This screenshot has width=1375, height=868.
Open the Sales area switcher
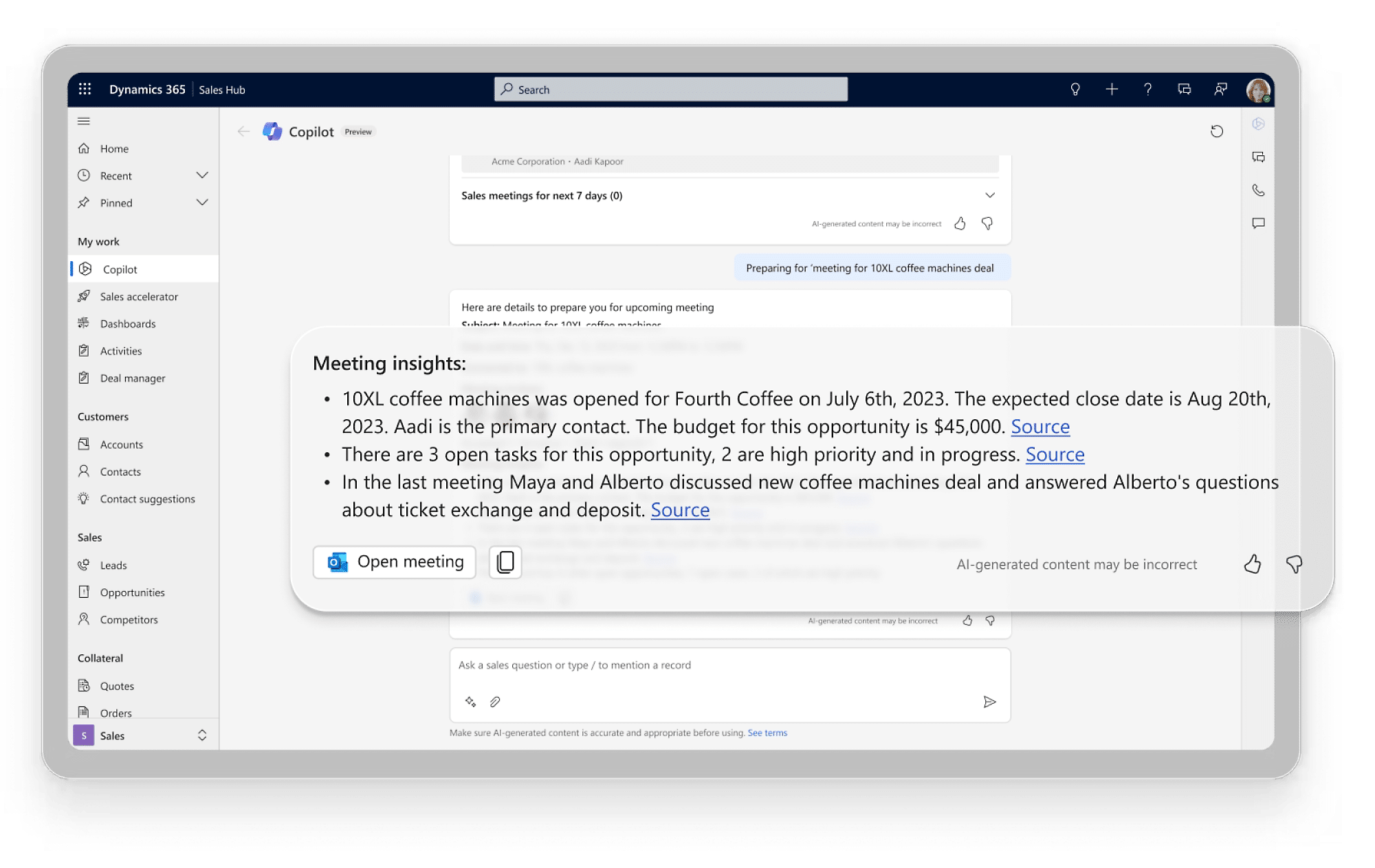pyautogui.click(x=143, y=735)
